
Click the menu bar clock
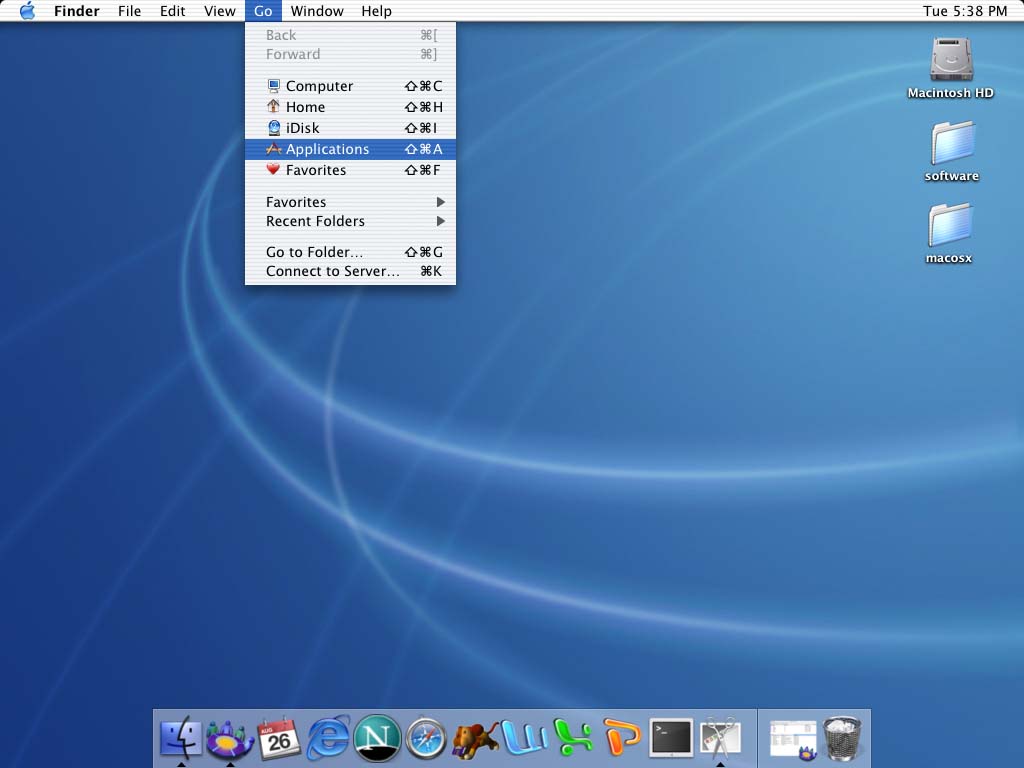(x=964, y=11)
